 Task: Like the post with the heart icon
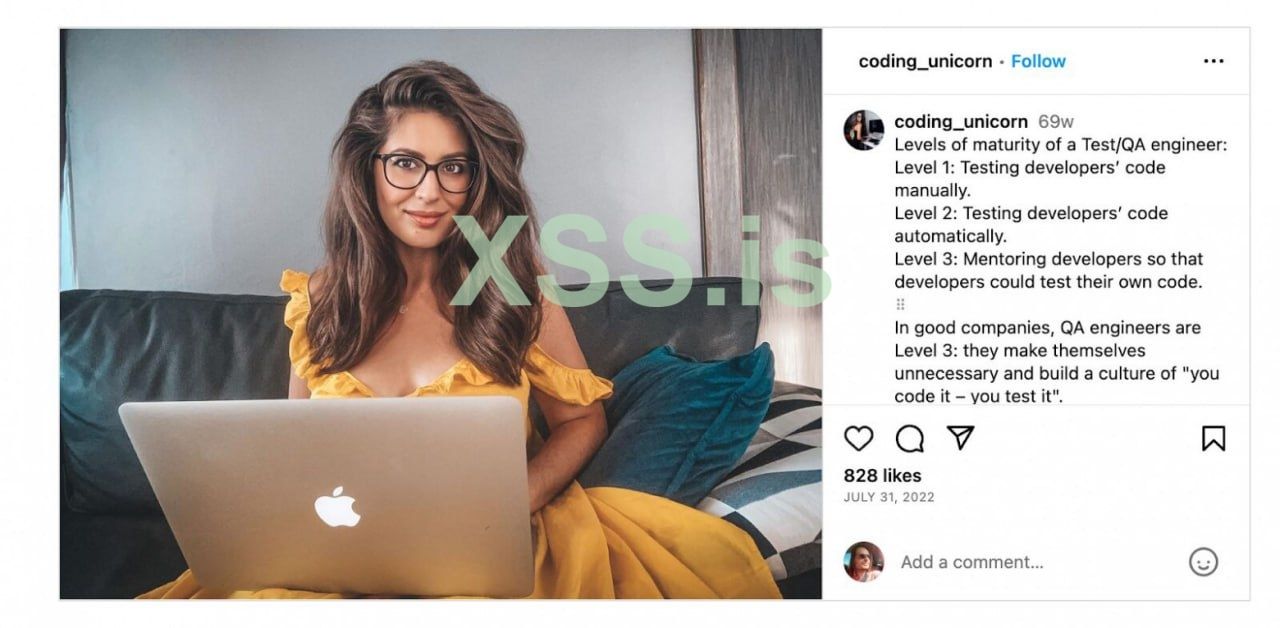tap(859, 438)
